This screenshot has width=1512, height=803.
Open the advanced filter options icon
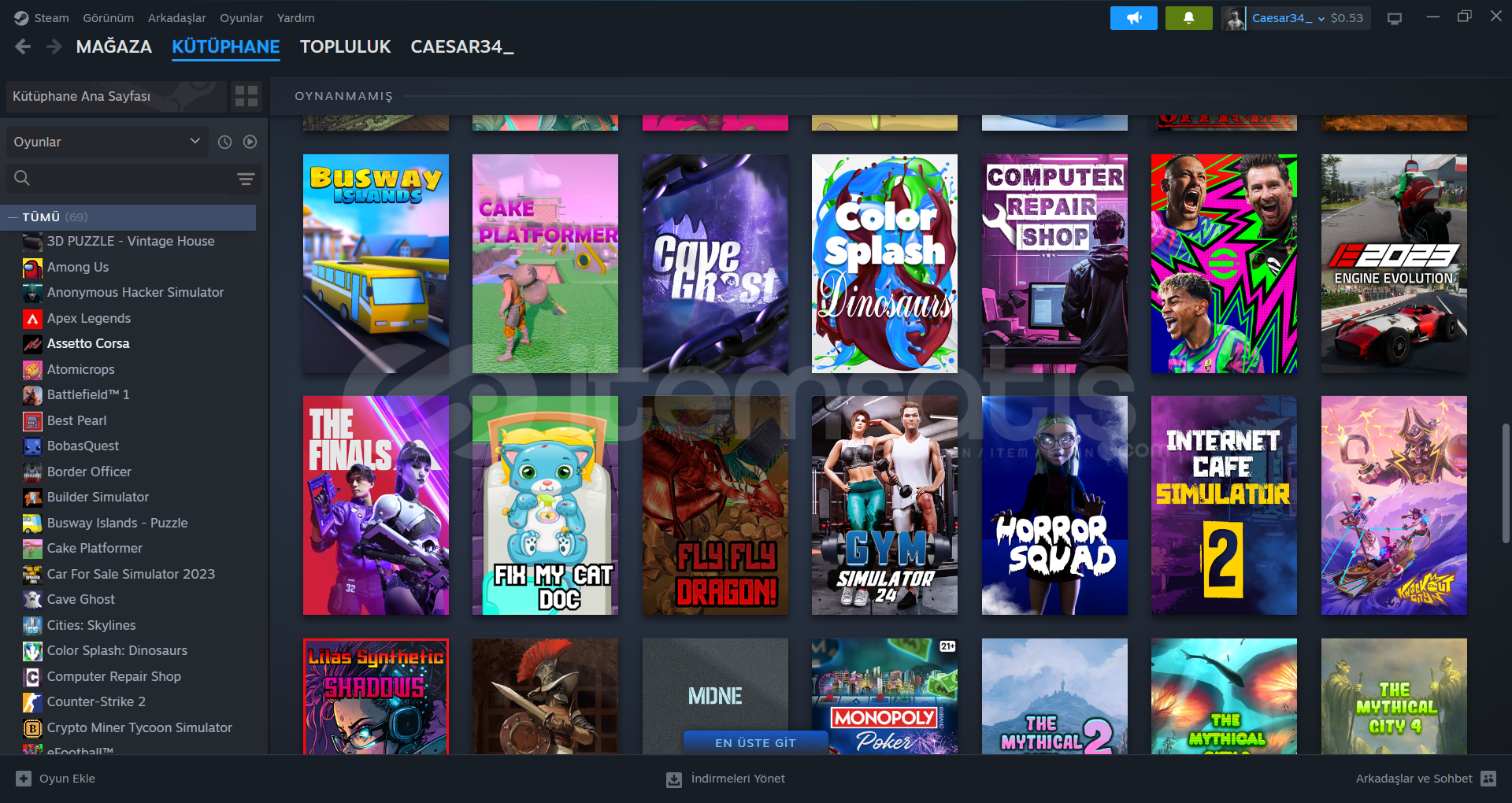click(246, 179)
